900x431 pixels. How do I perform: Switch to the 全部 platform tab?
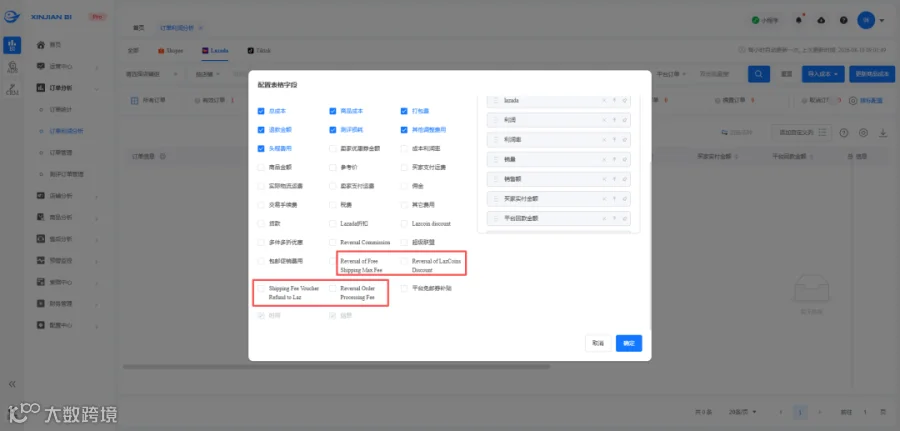(x=133, y=51)
